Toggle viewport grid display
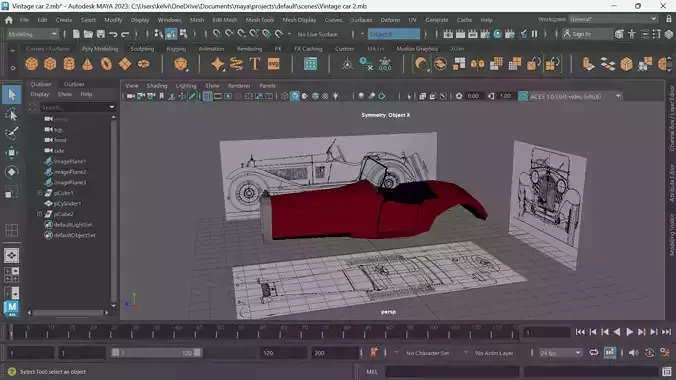 (207, 96)
